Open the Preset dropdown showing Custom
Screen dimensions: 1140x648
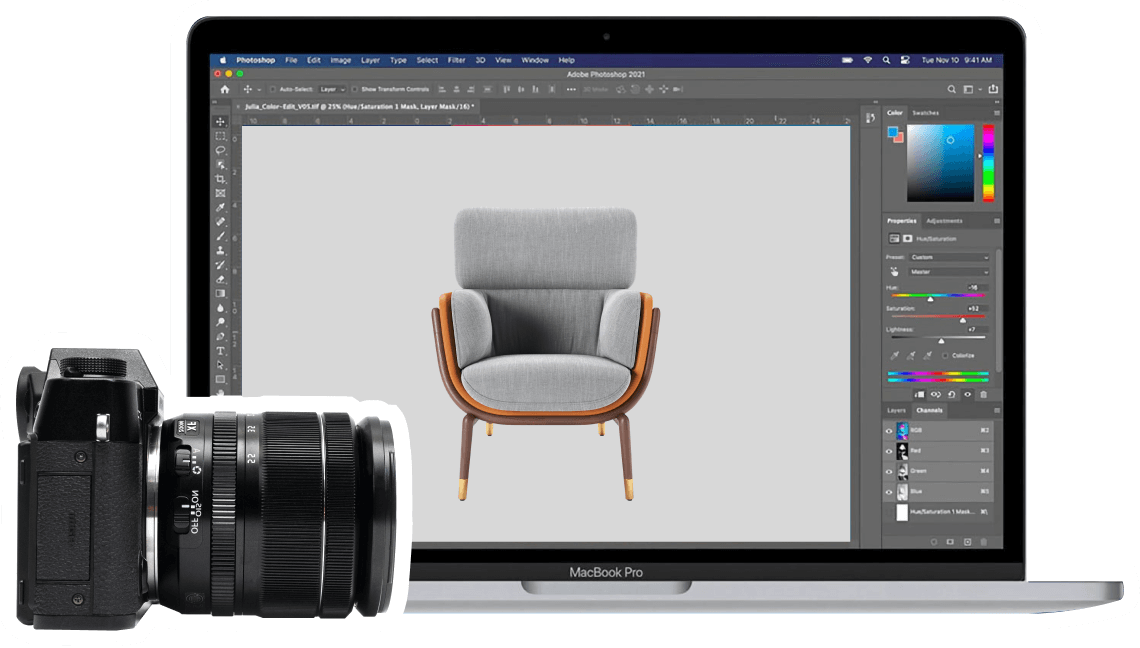[950, 257]
